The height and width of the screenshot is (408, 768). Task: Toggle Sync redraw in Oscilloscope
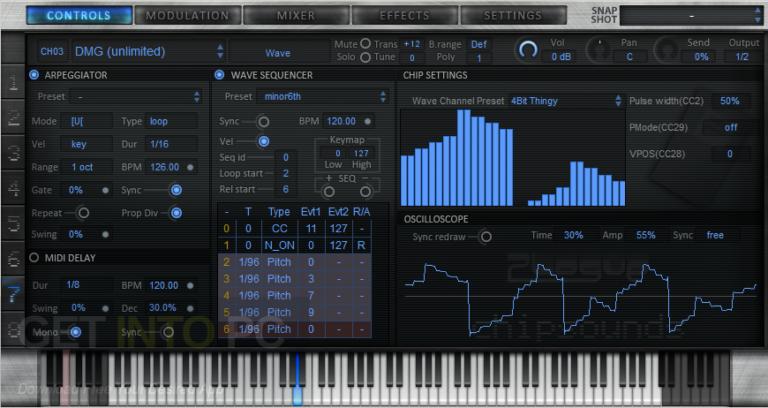(485, 237)
